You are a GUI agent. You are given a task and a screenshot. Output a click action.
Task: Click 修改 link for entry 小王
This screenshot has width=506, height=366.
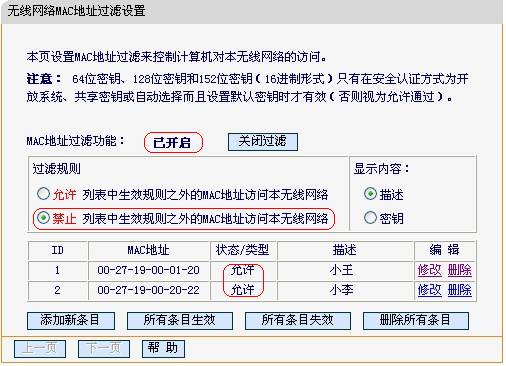(x=430, y=270)
